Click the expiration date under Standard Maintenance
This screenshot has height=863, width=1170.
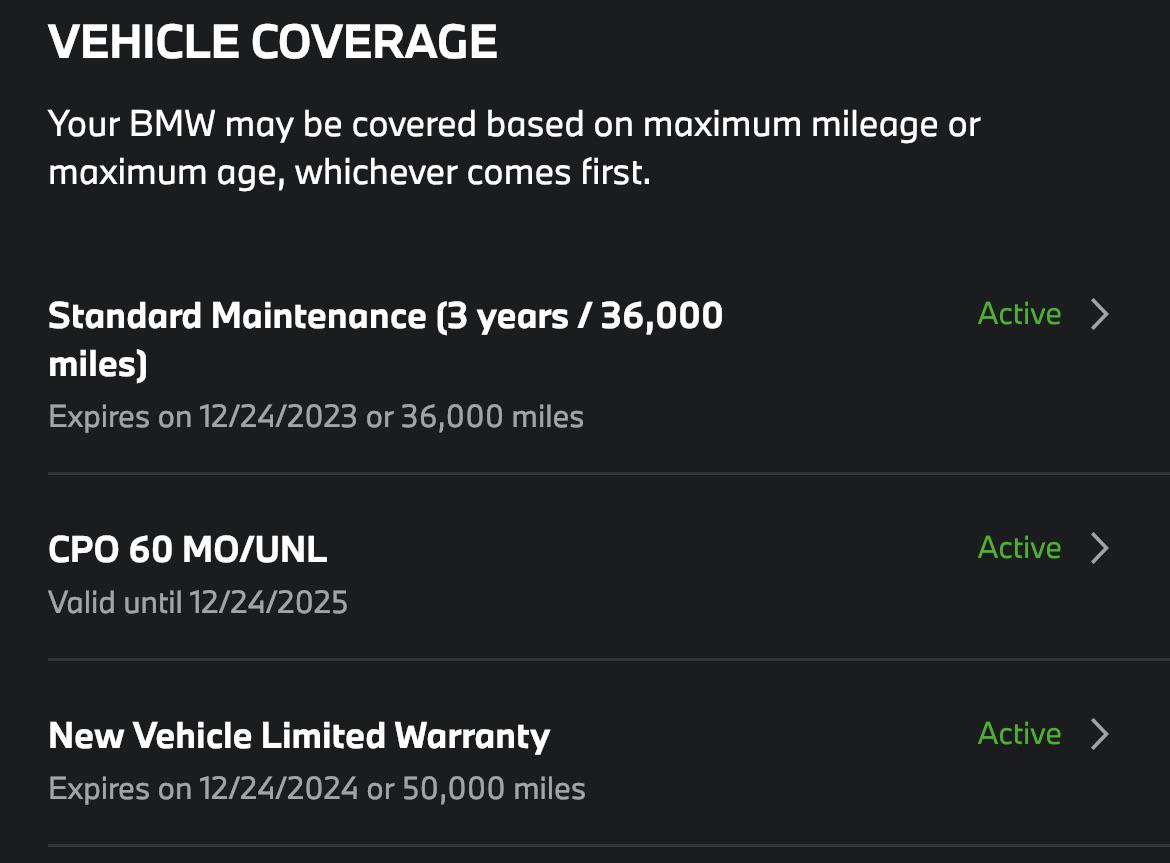click(316, 416)
